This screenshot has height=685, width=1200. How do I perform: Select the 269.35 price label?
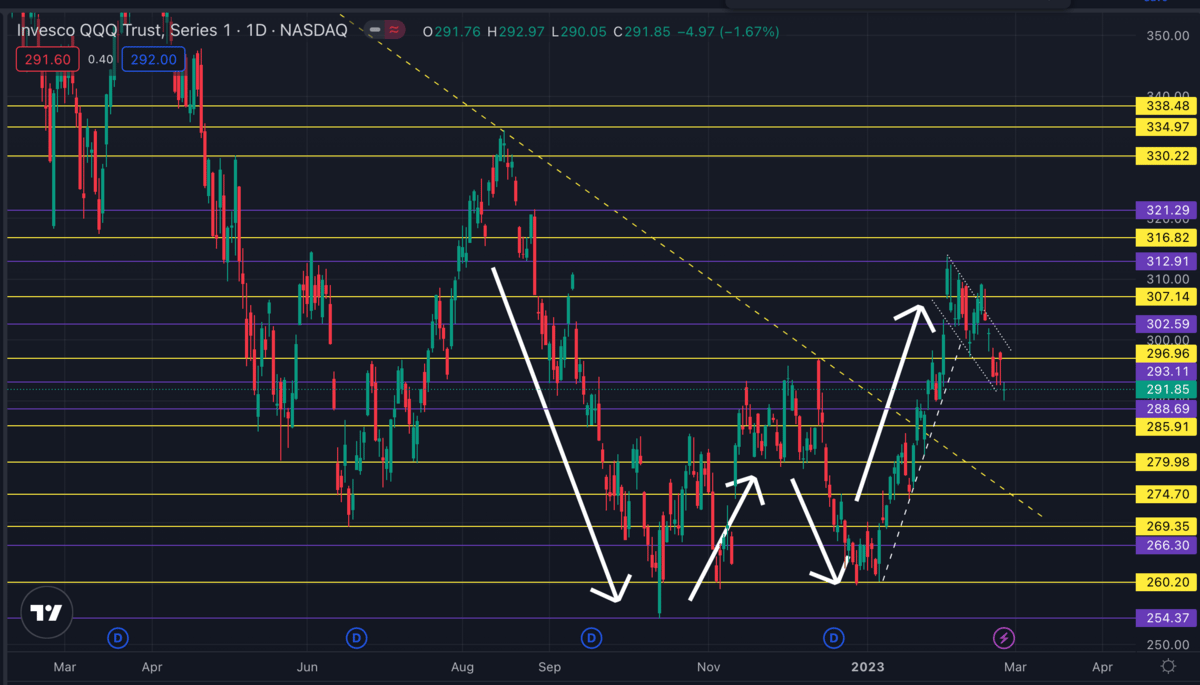(x=1167, y=526)
